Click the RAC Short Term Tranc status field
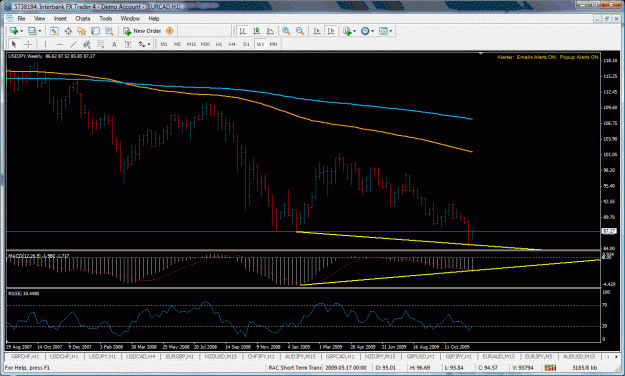 pos(295,368)
